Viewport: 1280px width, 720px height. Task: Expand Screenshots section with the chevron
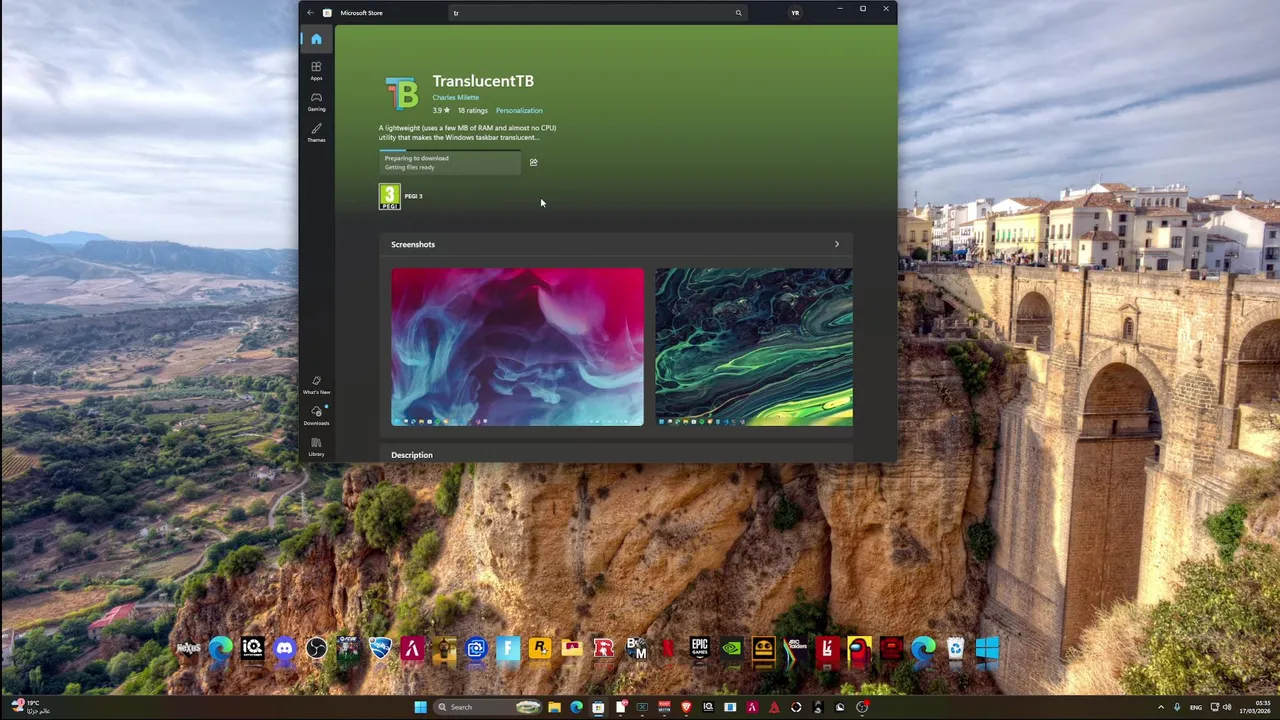[x=837, y=244]
